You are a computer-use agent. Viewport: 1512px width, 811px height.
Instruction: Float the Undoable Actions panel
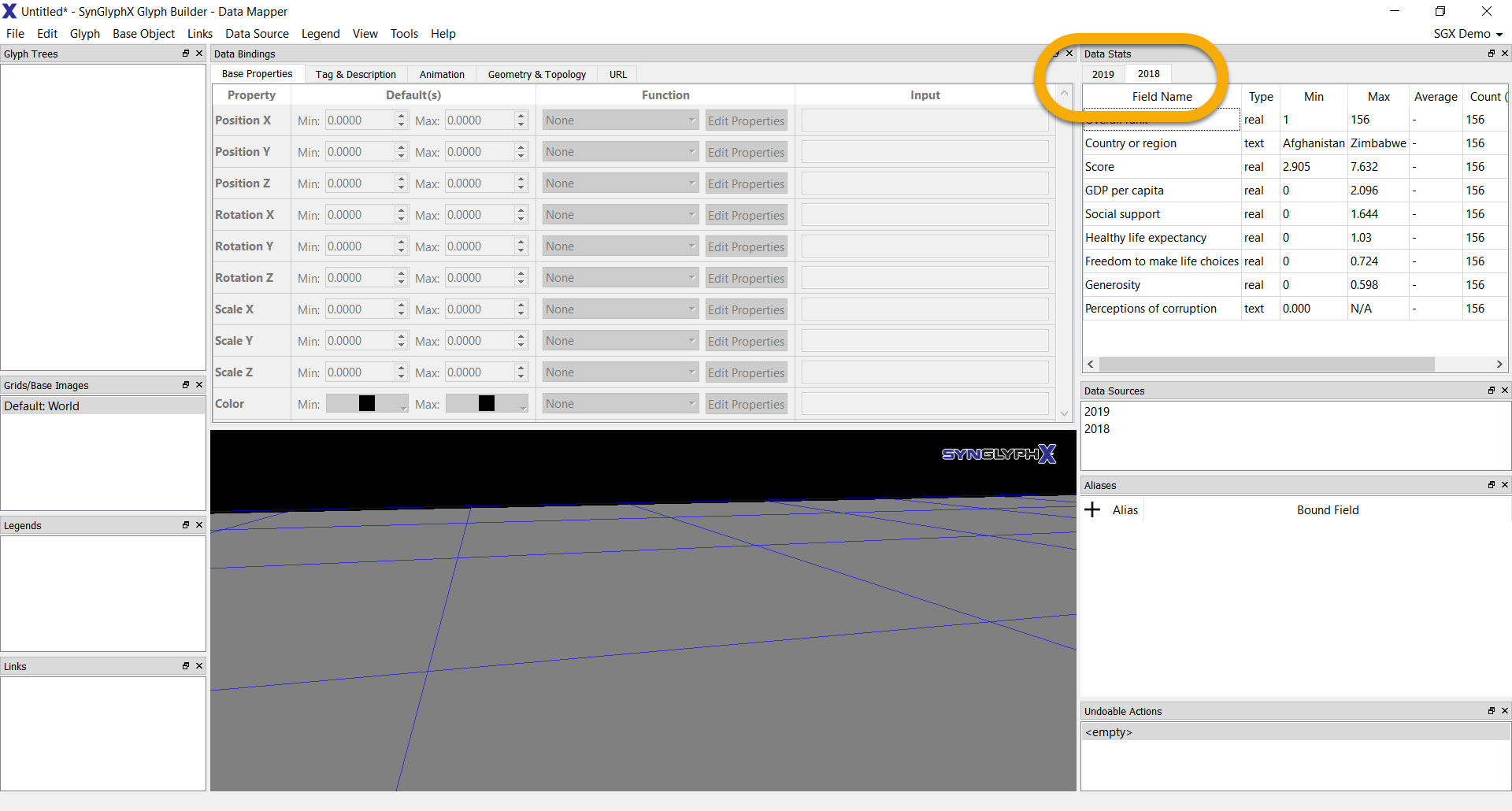point(1492,711)
